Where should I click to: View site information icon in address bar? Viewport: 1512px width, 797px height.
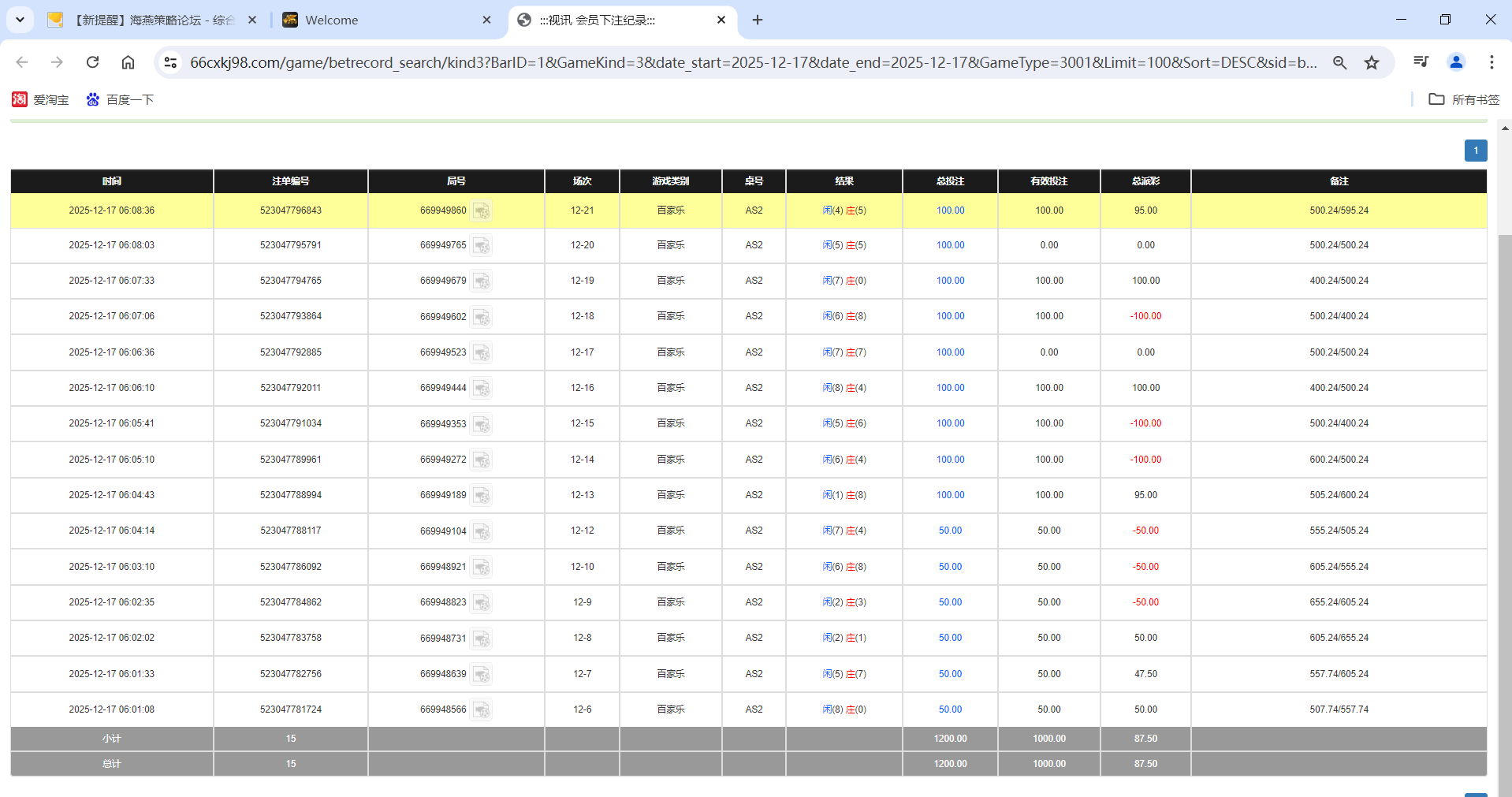tap(170, 62)
